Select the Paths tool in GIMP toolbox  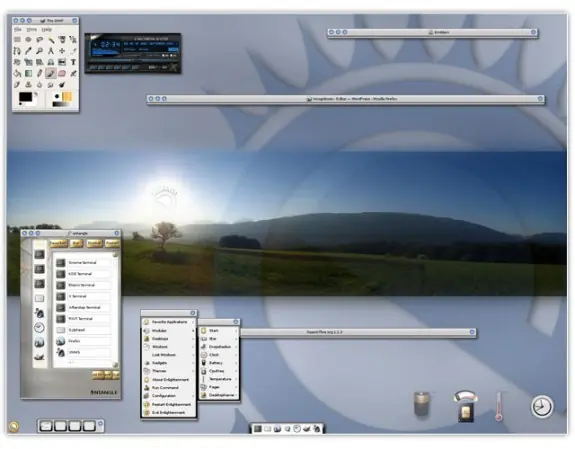[17, 51]
